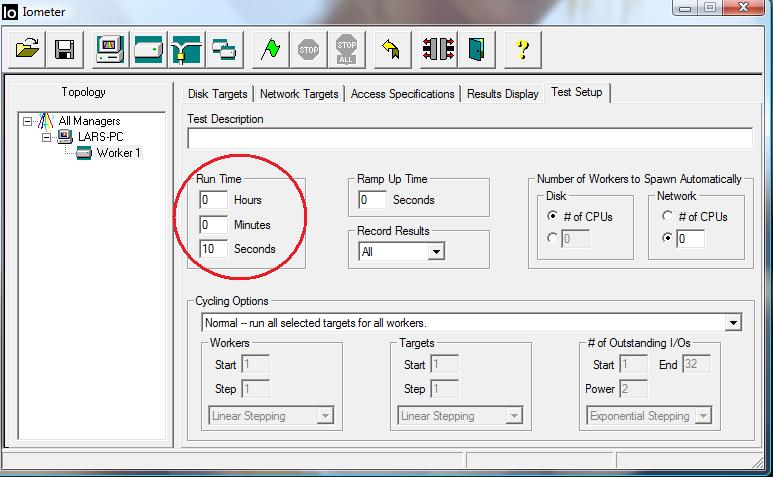Screen dimensions: 773x477
Task: Choose Network # of CPUs radio button
Action: (x=668, y=216)
